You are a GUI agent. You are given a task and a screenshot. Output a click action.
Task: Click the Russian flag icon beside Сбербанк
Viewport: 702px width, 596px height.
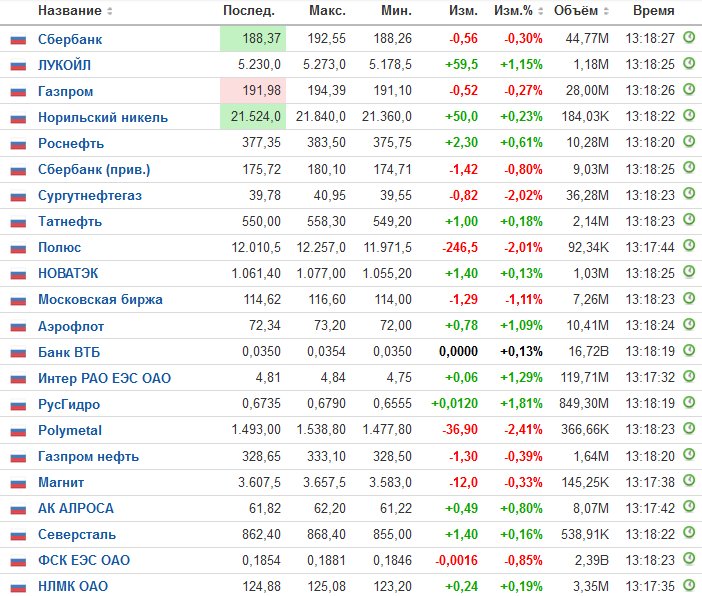point(18,40)
